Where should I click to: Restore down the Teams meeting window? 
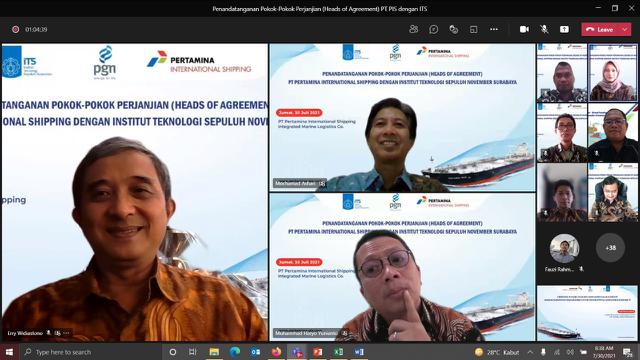615,8
